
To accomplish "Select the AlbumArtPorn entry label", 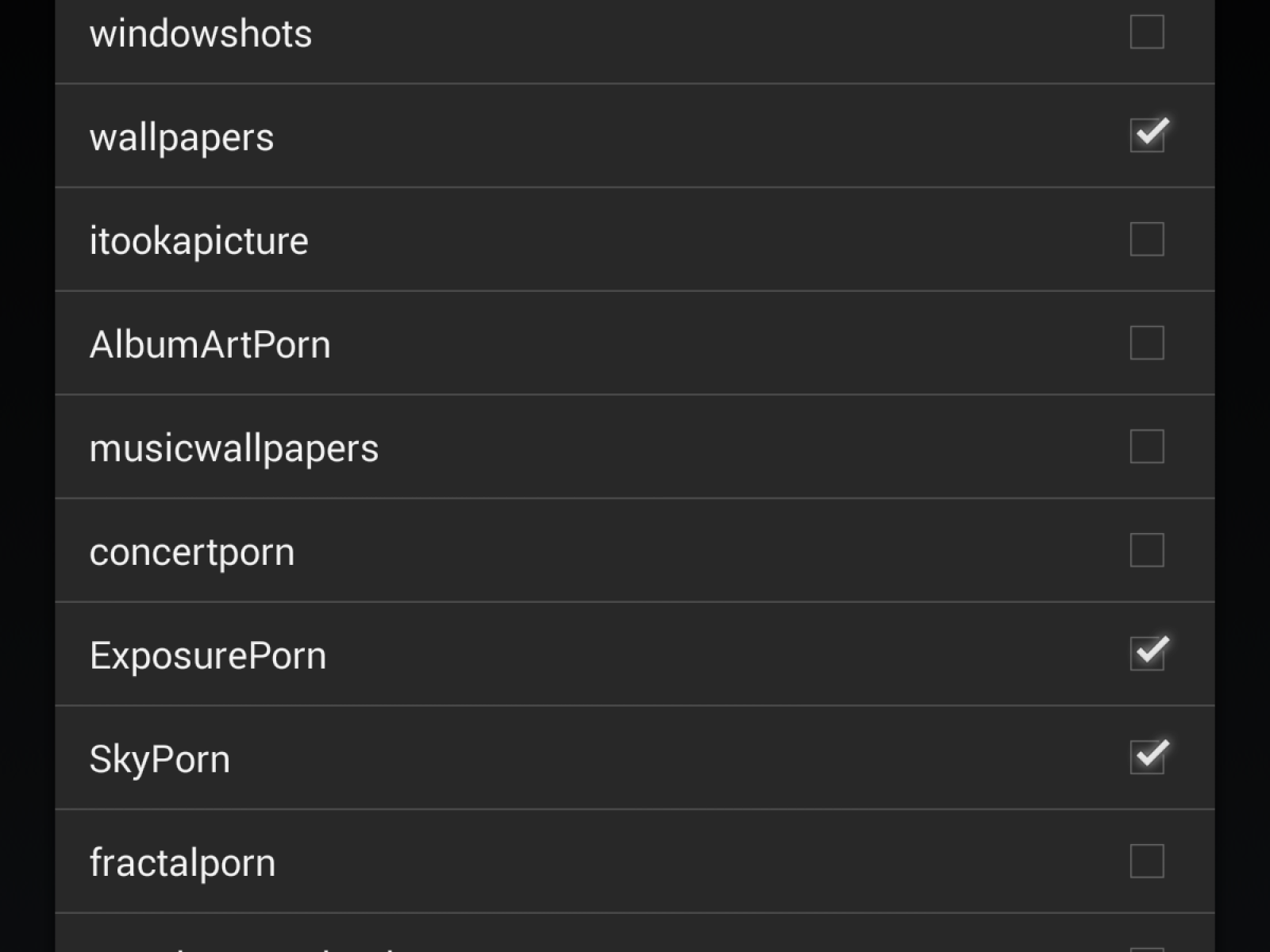I will point(210,344).
